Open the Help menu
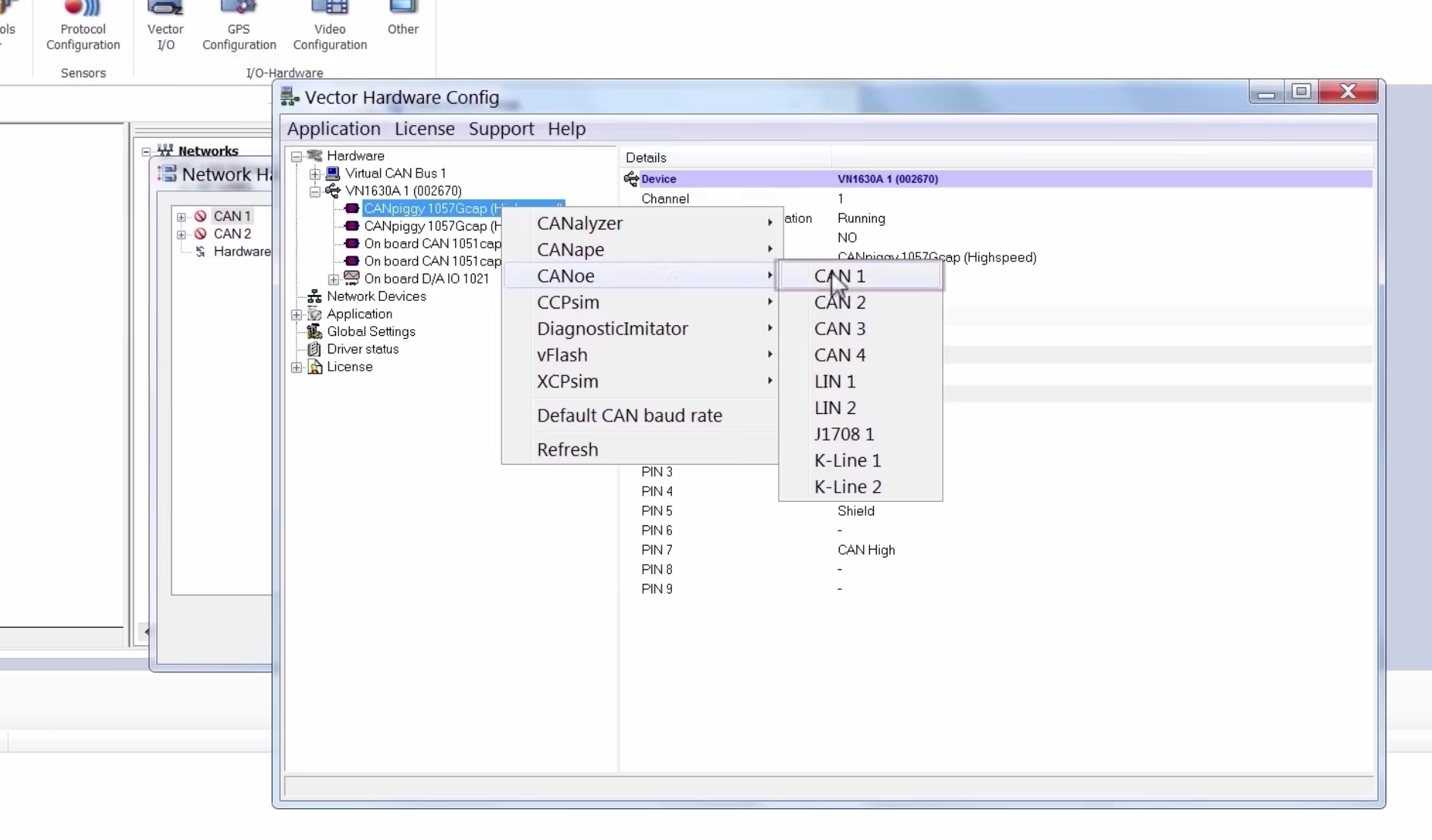The image size is (1432, 840). 567,129
